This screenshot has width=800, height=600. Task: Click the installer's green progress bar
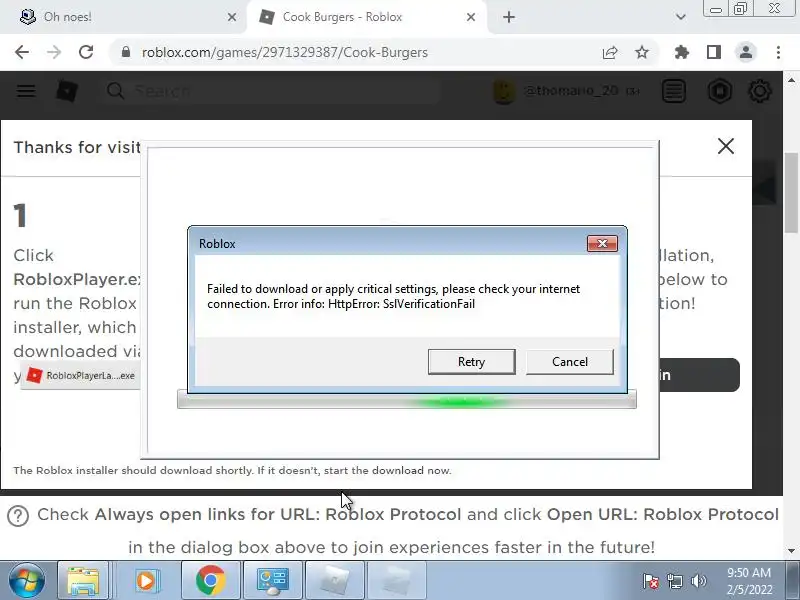(407, 399)
